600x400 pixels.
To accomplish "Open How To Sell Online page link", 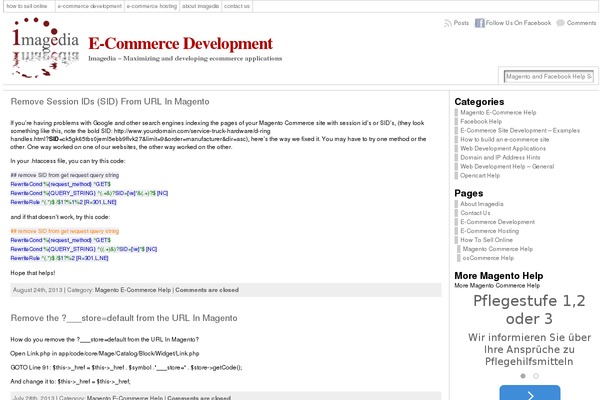I will click(x=486, y=240).
